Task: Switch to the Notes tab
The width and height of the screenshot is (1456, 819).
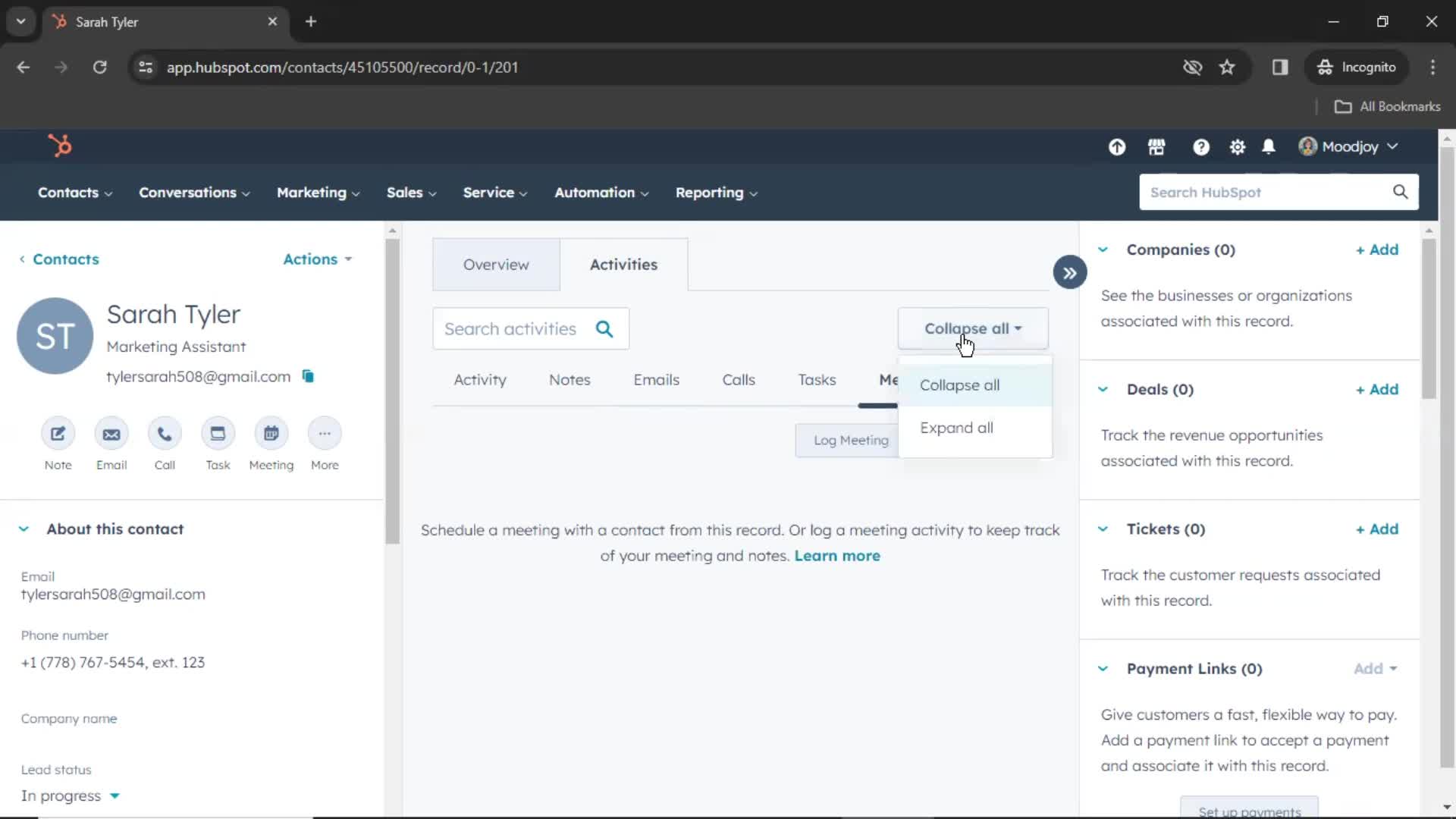Action: pos(569,379)
